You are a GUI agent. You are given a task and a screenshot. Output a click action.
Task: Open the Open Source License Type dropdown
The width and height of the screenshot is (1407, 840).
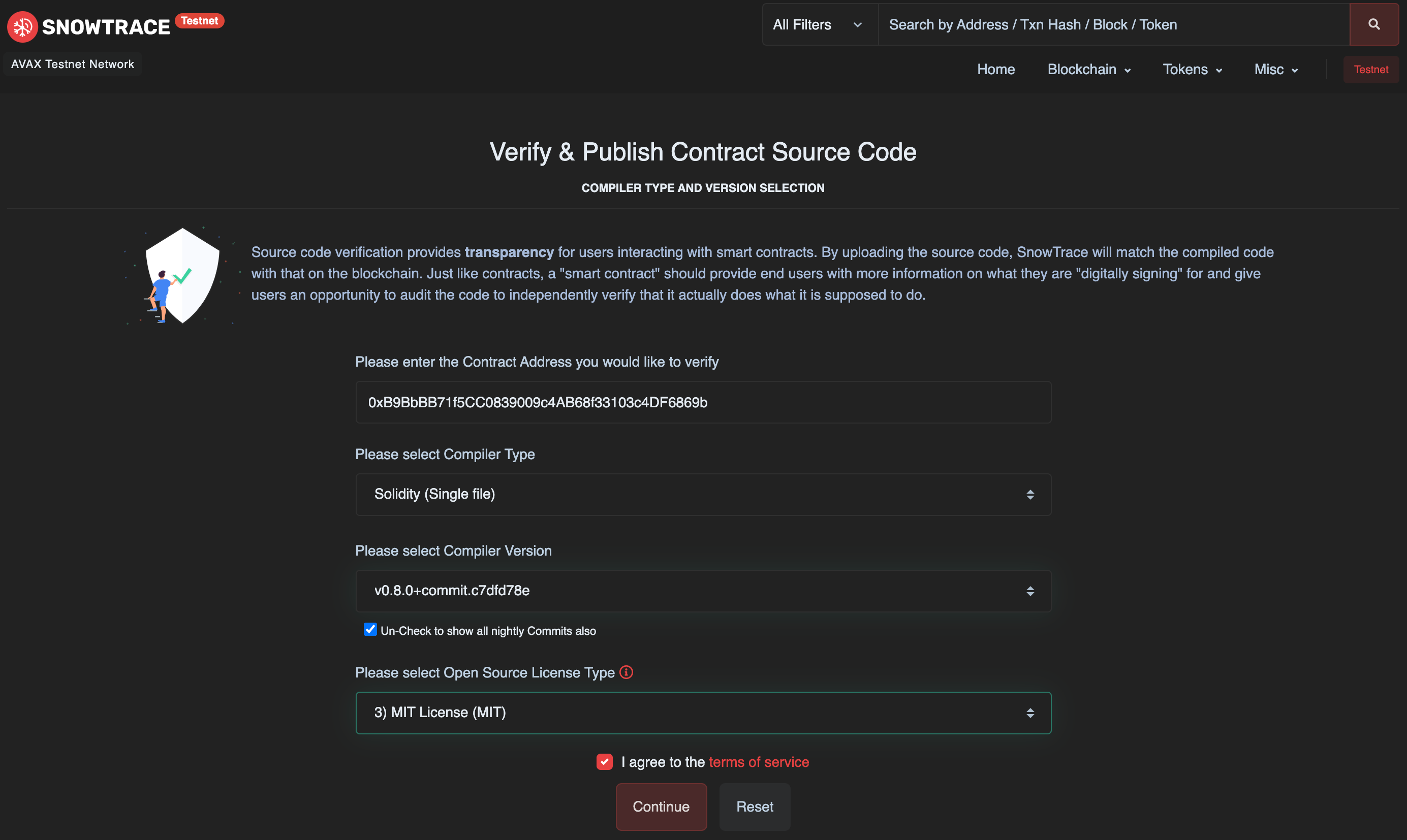(703, 713)
